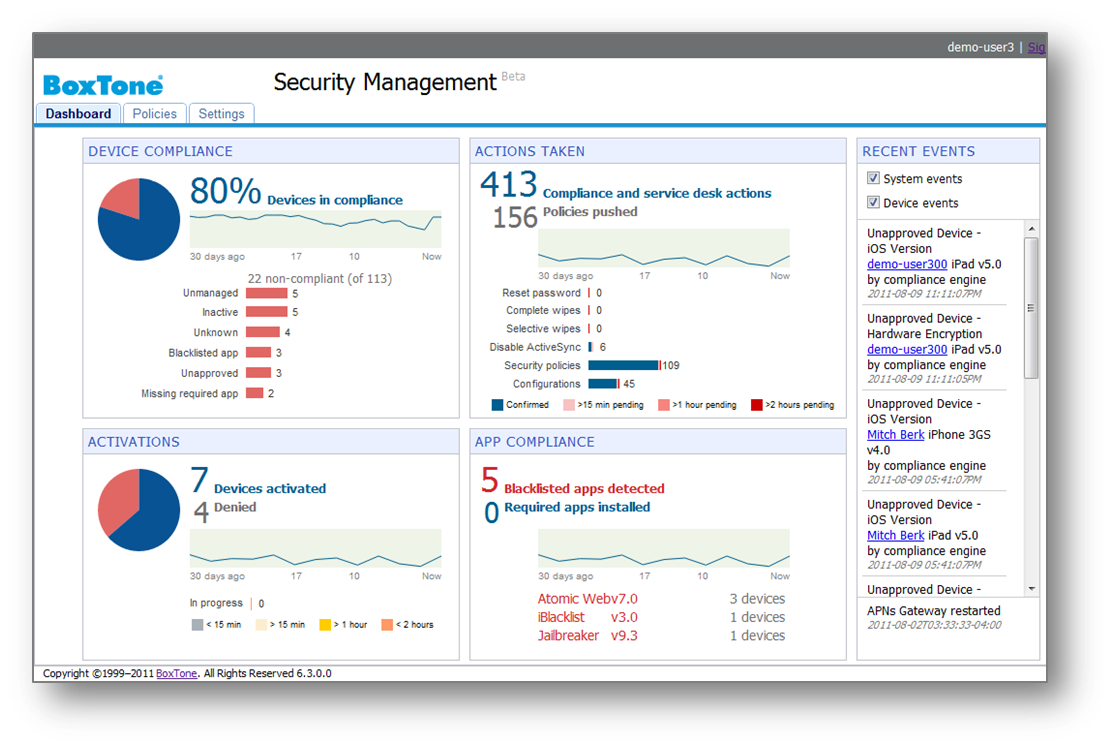Click the > 15 min legend swatch in Activations

[x=261, y=625]
